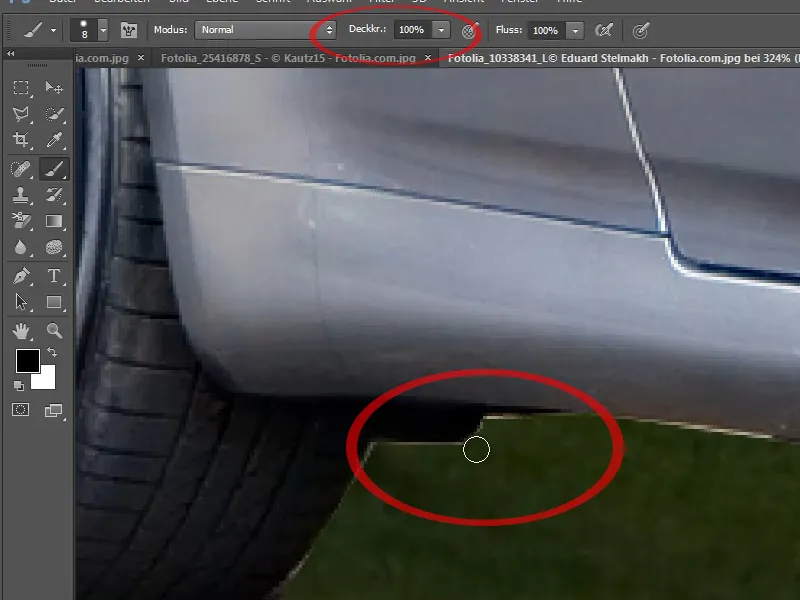Select the Polygonal Lasso tool
Image resolution: width=800 pixels, height=600 pixels.
[x=21, y=114]
